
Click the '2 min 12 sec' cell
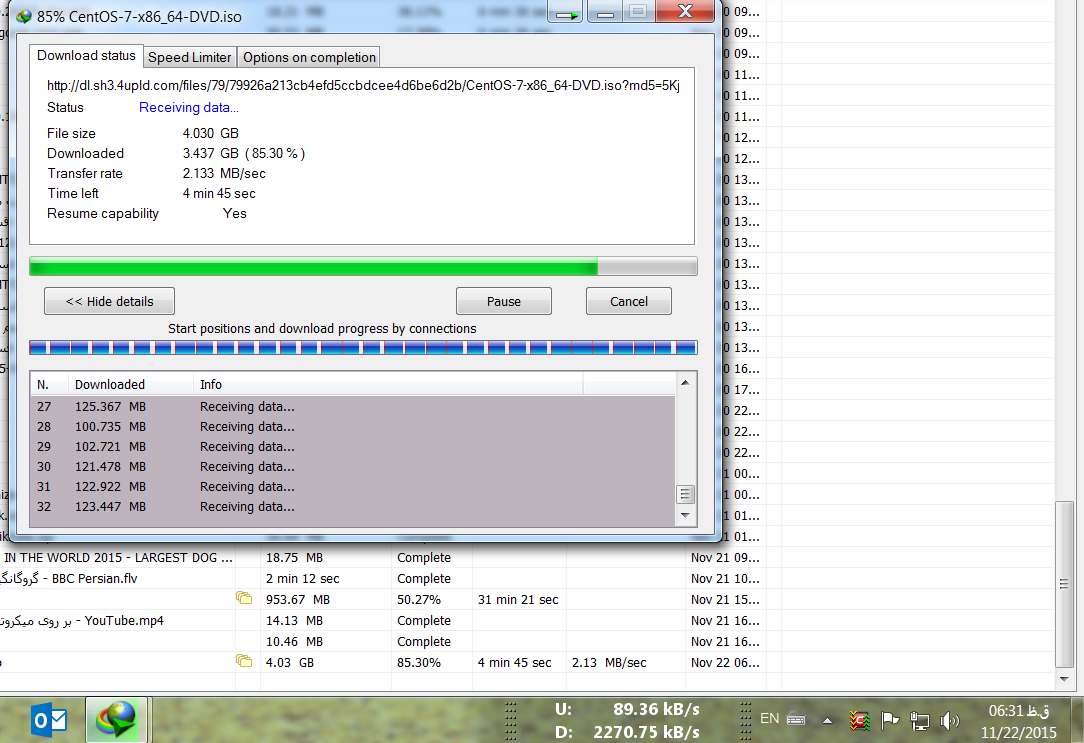[303, 578]
